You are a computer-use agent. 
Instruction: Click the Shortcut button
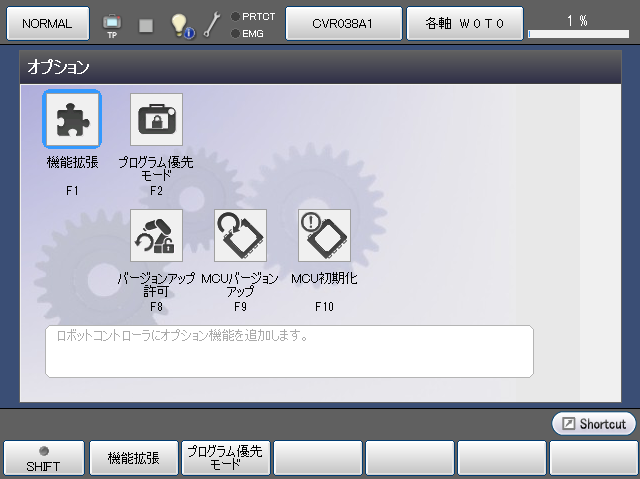point(593,424)
